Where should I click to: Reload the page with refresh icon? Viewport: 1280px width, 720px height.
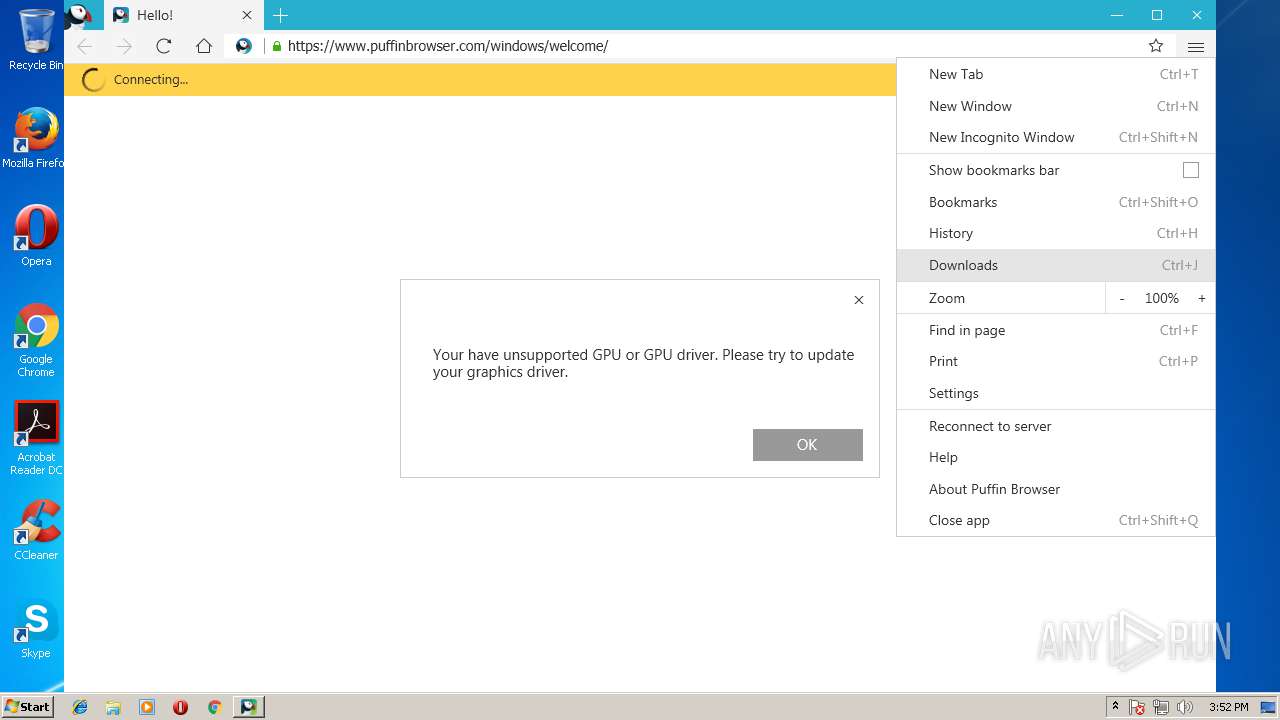pyautogui.click(x=164, y=46)
